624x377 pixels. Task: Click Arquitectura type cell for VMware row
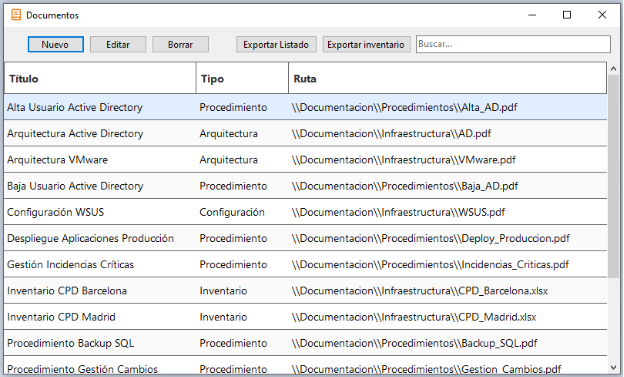point(242,160)
